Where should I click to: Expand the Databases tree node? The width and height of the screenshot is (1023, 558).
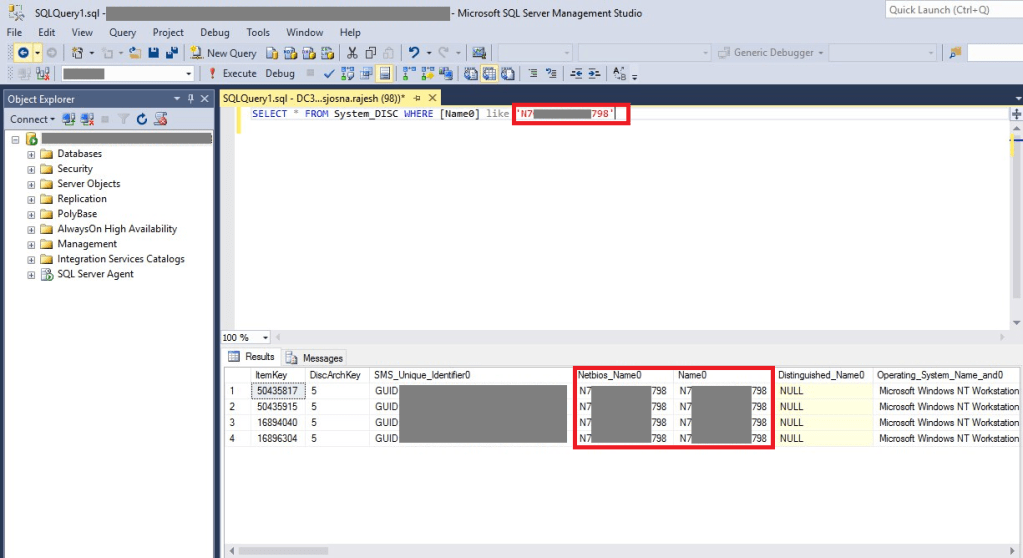tap(32, 154)
